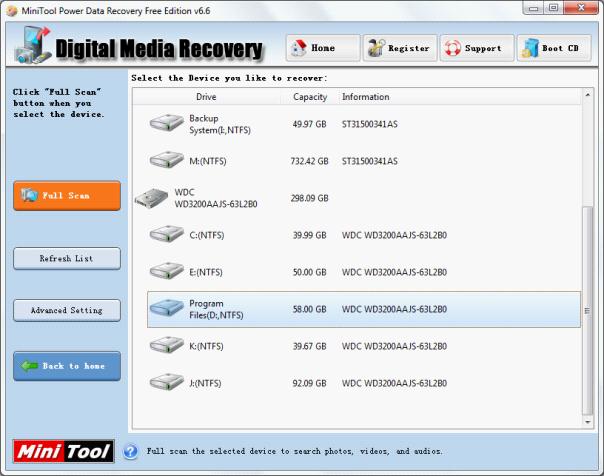Click the 49.97 GB capacity value
The image size is (604, 476).
309,124
